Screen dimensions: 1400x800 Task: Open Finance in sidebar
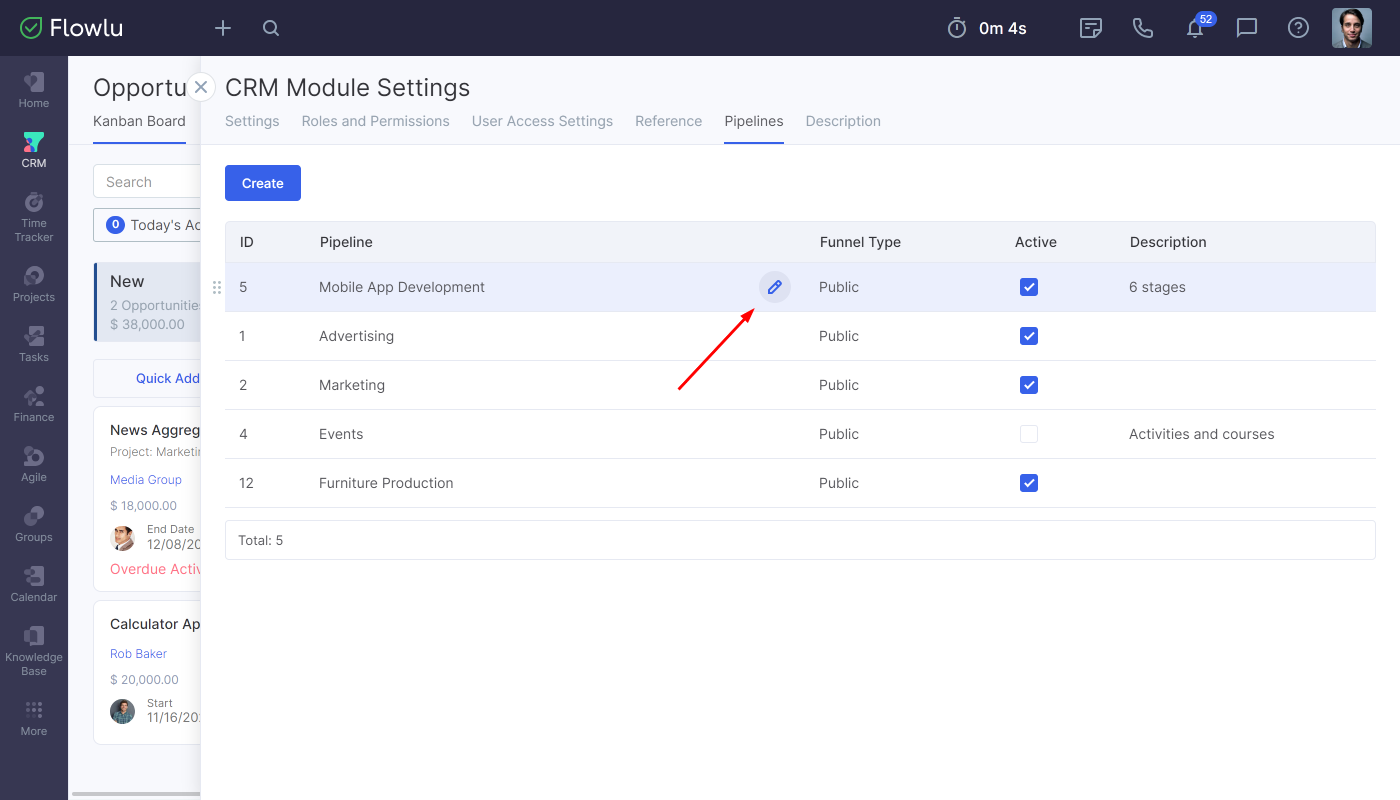click(x=34, y=404)
